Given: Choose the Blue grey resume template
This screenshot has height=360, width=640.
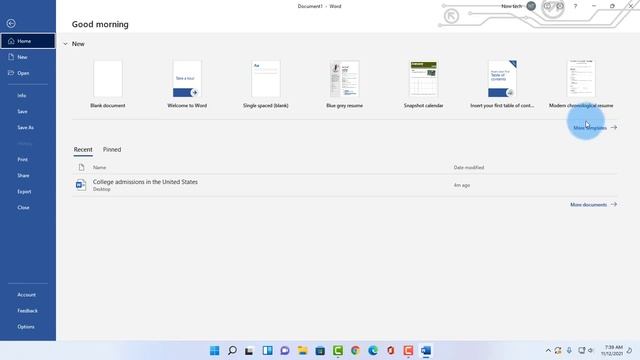Looking at the screenshot, I should point(344,84).
